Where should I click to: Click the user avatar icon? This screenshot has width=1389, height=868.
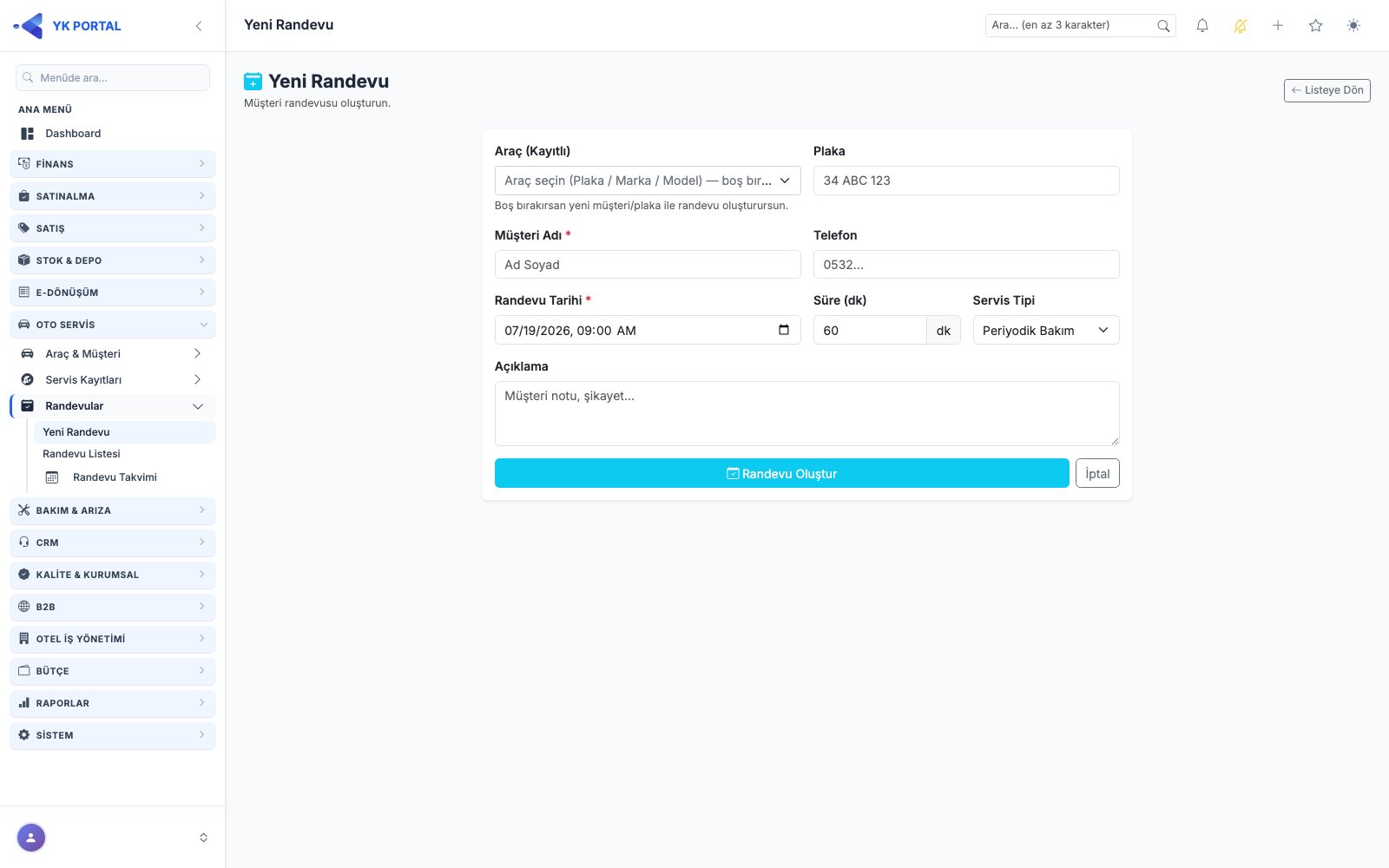[x=31, y=838]
